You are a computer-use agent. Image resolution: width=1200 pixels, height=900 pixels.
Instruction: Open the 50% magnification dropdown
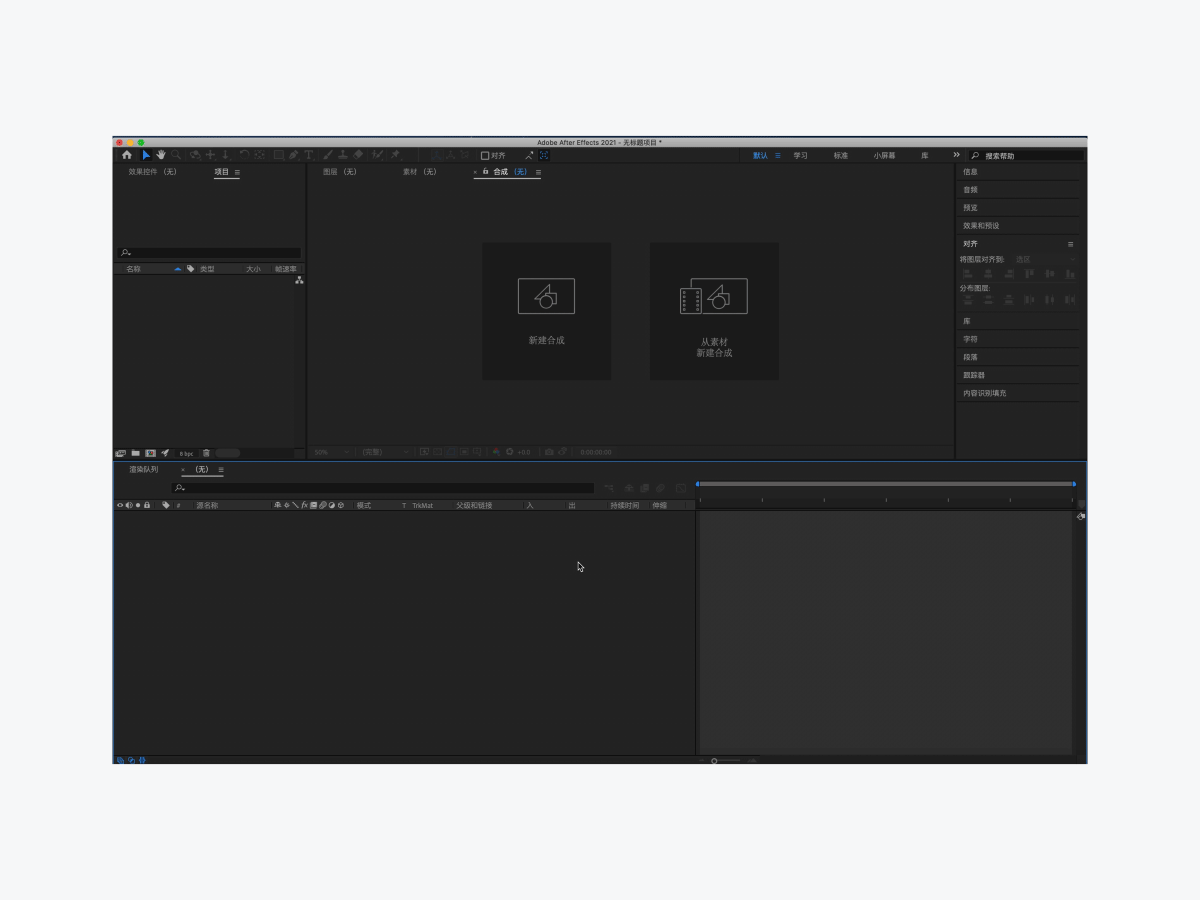point(332,452)
